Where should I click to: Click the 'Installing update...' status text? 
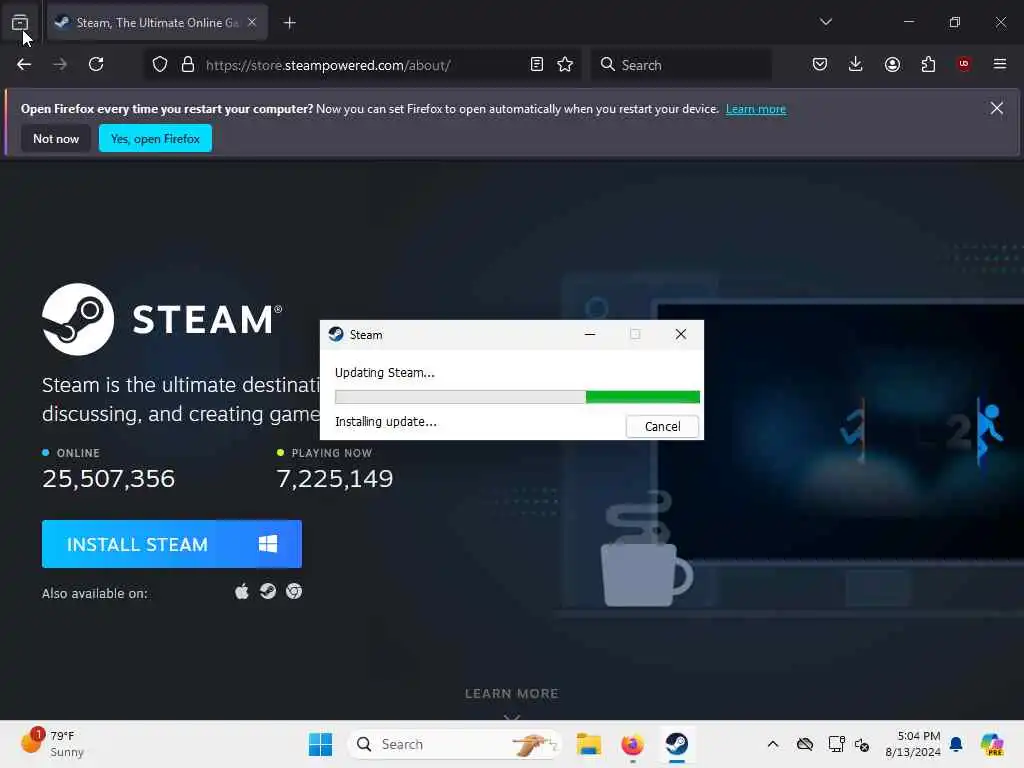[386, 422]
